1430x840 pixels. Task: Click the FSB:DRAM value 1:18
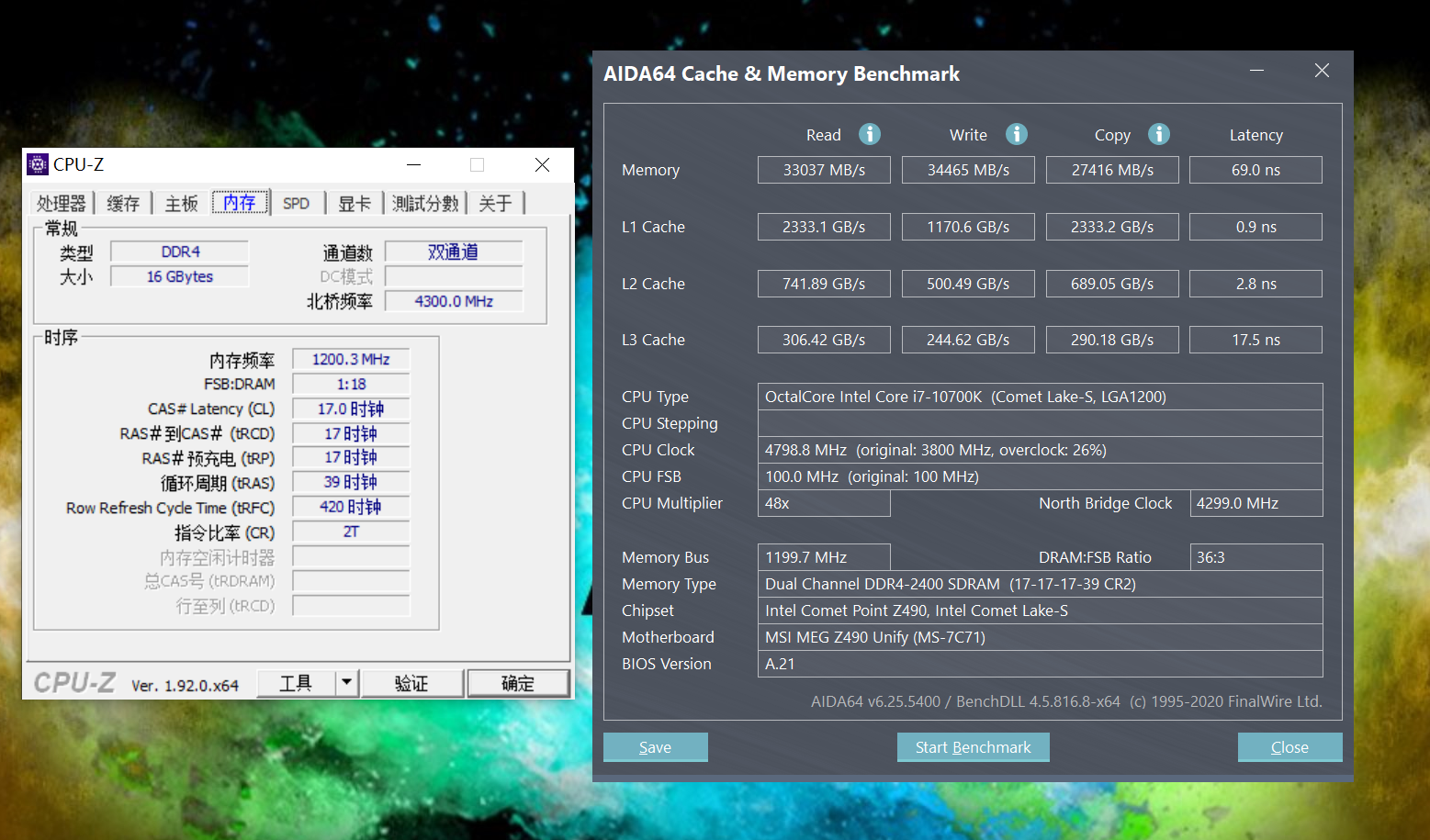[x=351, y=384]
